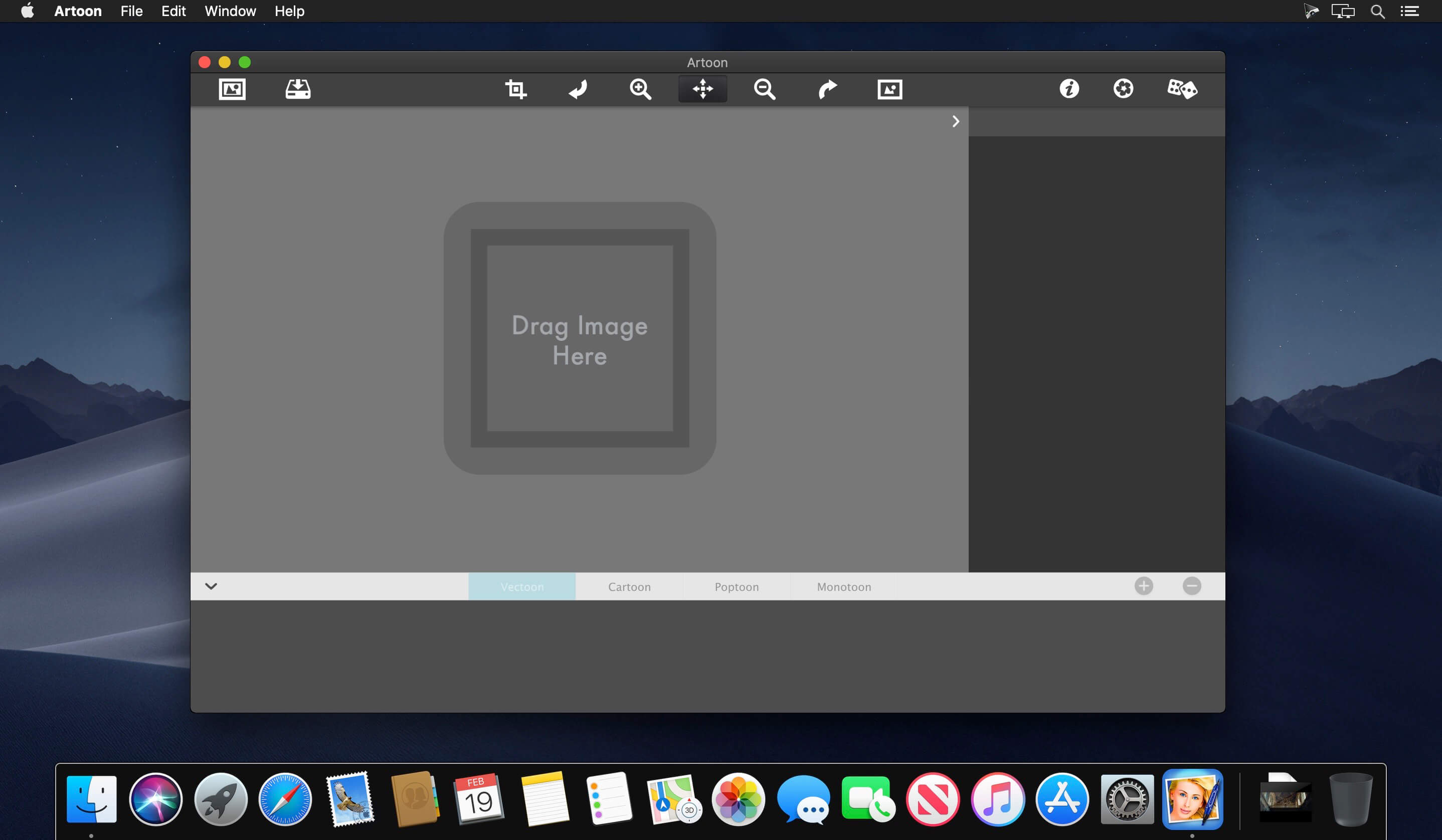Switch to the Cartoon tab
Screen dimensions: 1442x840
point(629,587)
